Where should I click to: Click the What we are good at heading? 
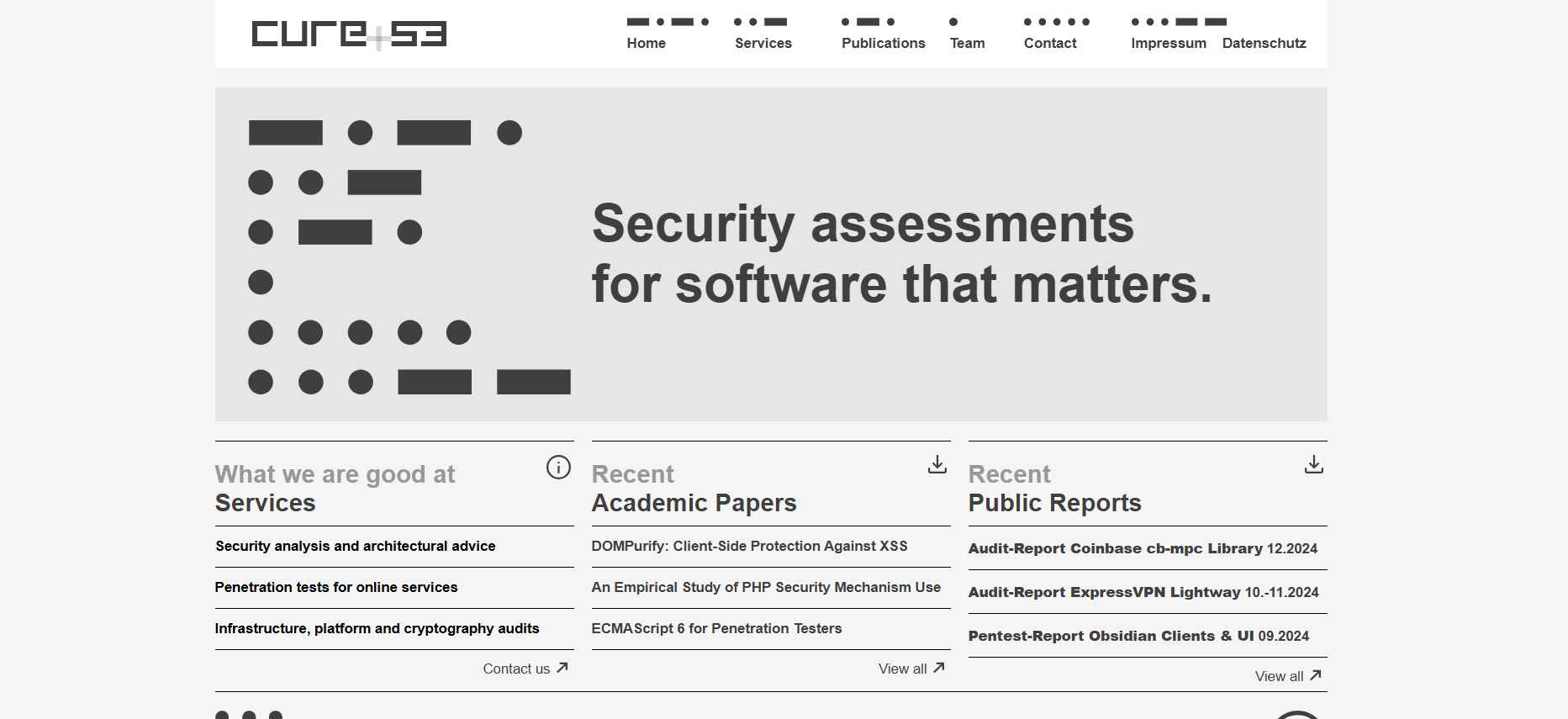pyautogui.click(x=335, y=474)
